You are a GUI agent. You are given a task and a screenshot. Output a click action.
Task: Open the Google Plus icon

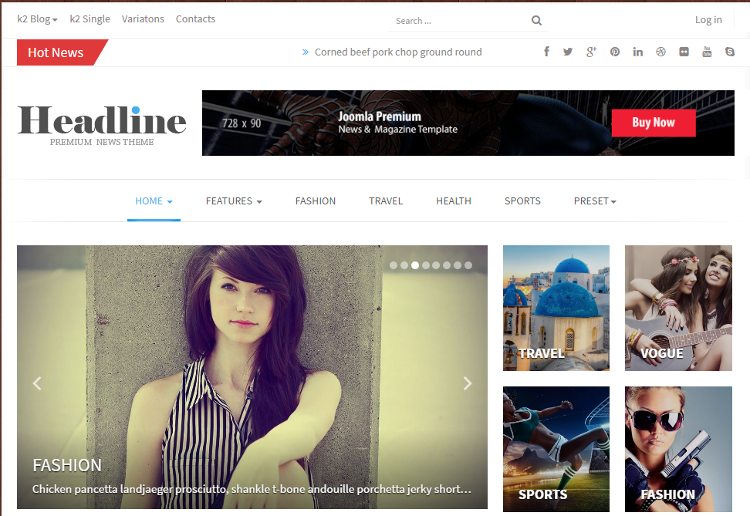pos(591,52)
